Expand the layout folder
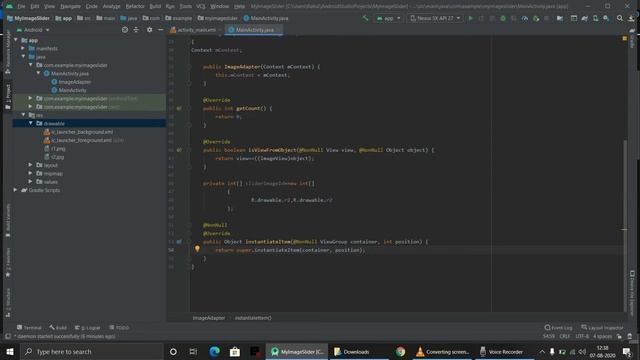 31,165
